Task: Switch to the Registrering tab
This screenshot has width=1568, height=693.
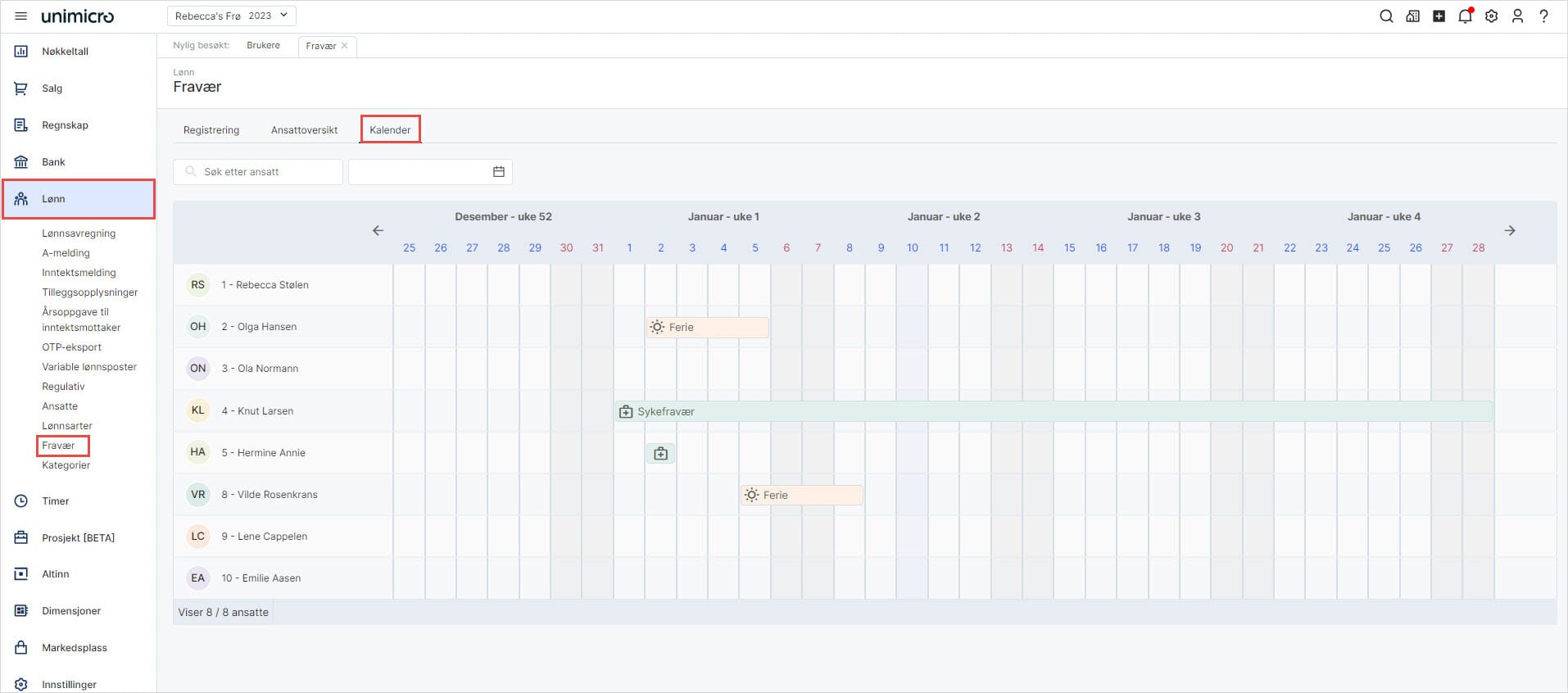Action: pyautogui.click(x=211, y=130)
